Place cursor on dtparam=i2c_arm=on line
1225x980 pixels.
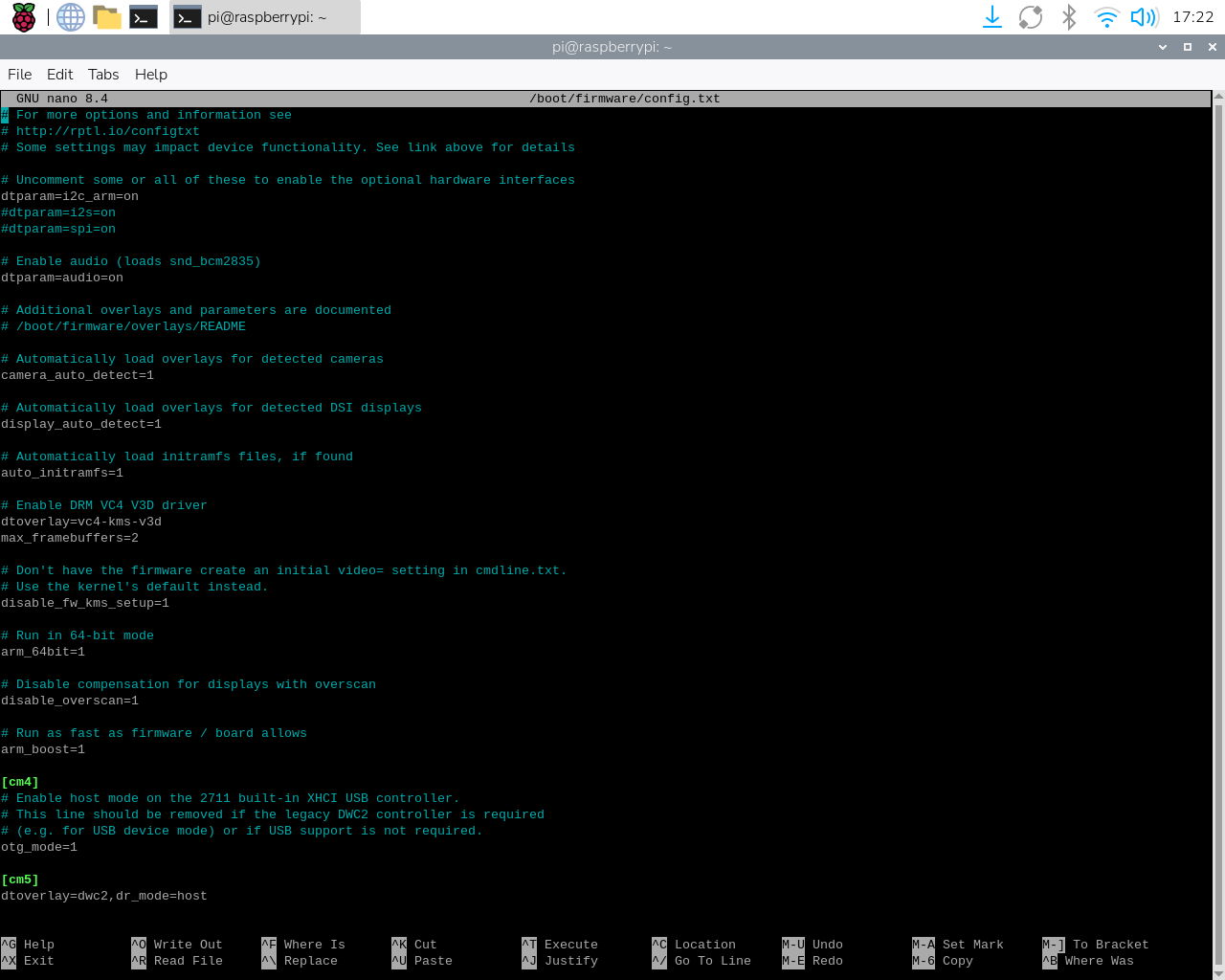(70, 196)
